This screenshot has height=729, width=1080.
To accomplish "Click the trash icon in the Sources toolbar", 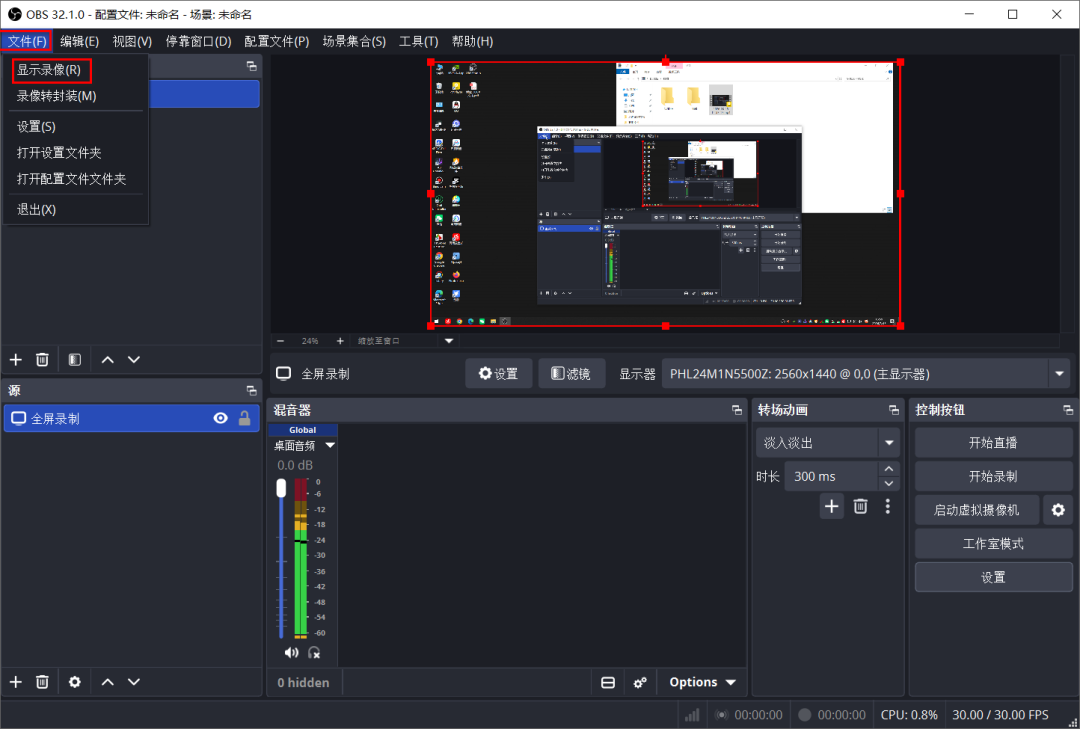I will click(42, 682).
